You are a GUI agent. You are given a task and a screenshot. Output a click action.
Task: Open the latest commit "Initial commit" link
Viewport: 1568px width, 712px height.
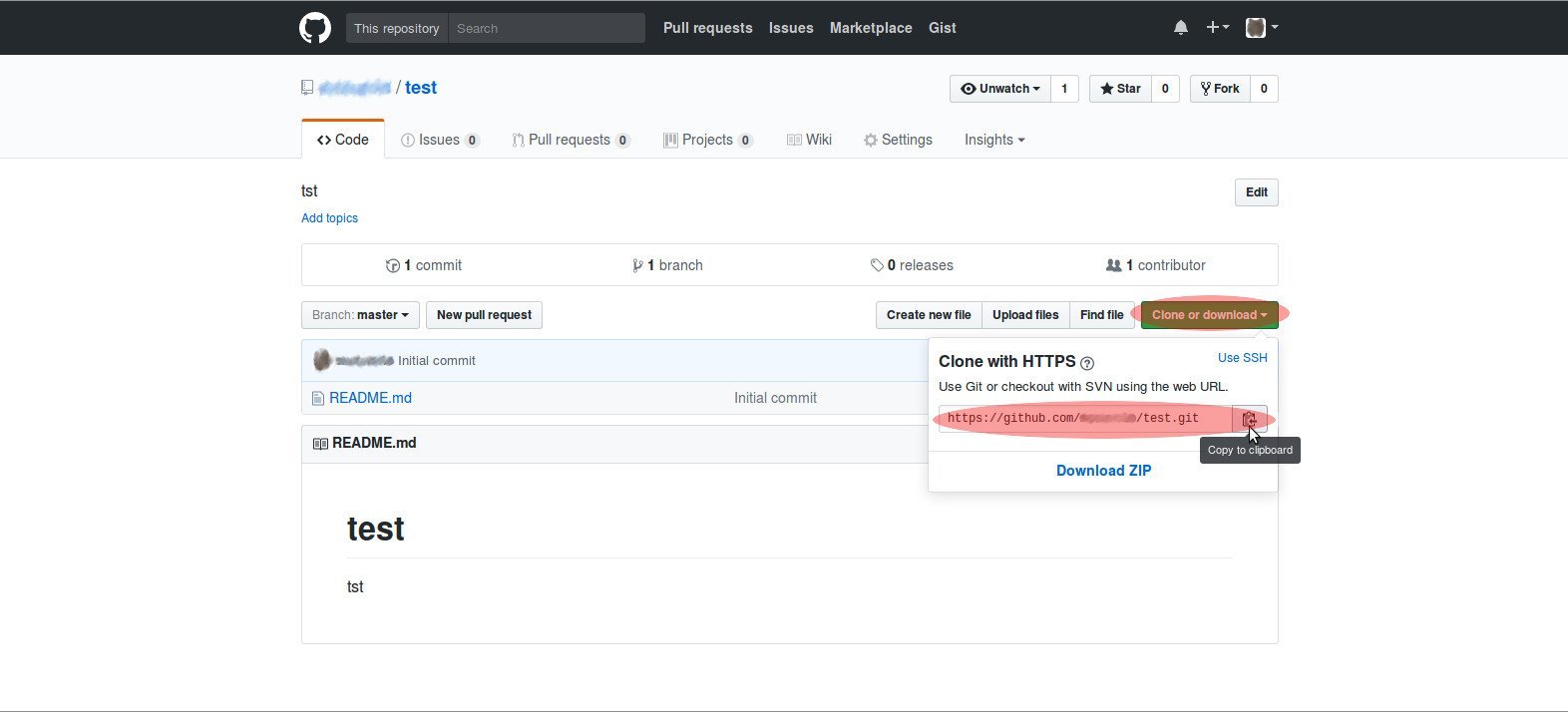click(x=437, y=361)
